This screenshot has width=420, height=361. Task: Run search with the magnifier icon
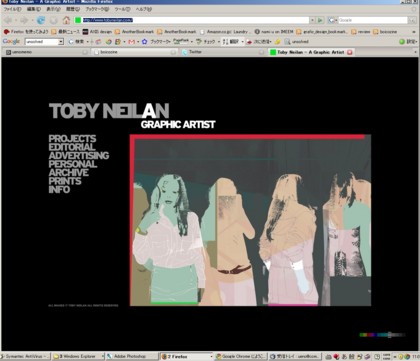point(411,20)
